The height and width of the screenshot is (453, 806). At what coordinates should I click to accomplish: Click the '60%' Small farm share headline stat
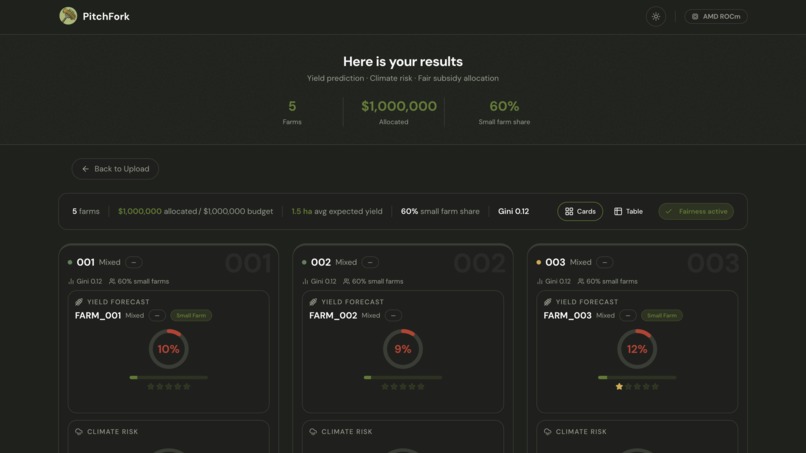pos(504,106)
